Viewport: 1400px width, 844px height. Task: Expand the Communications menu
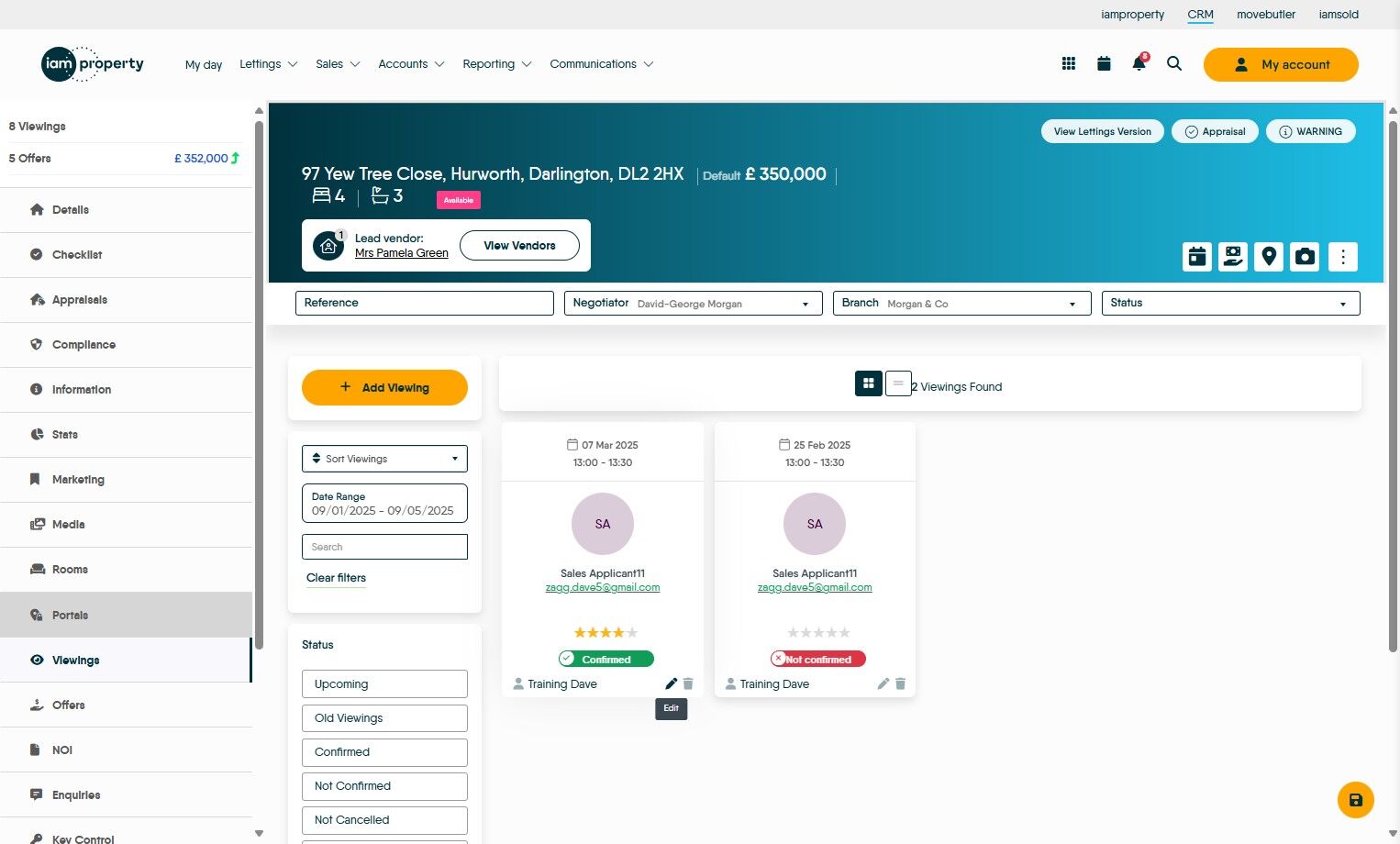pyautogui.click(x=601, y=64)
